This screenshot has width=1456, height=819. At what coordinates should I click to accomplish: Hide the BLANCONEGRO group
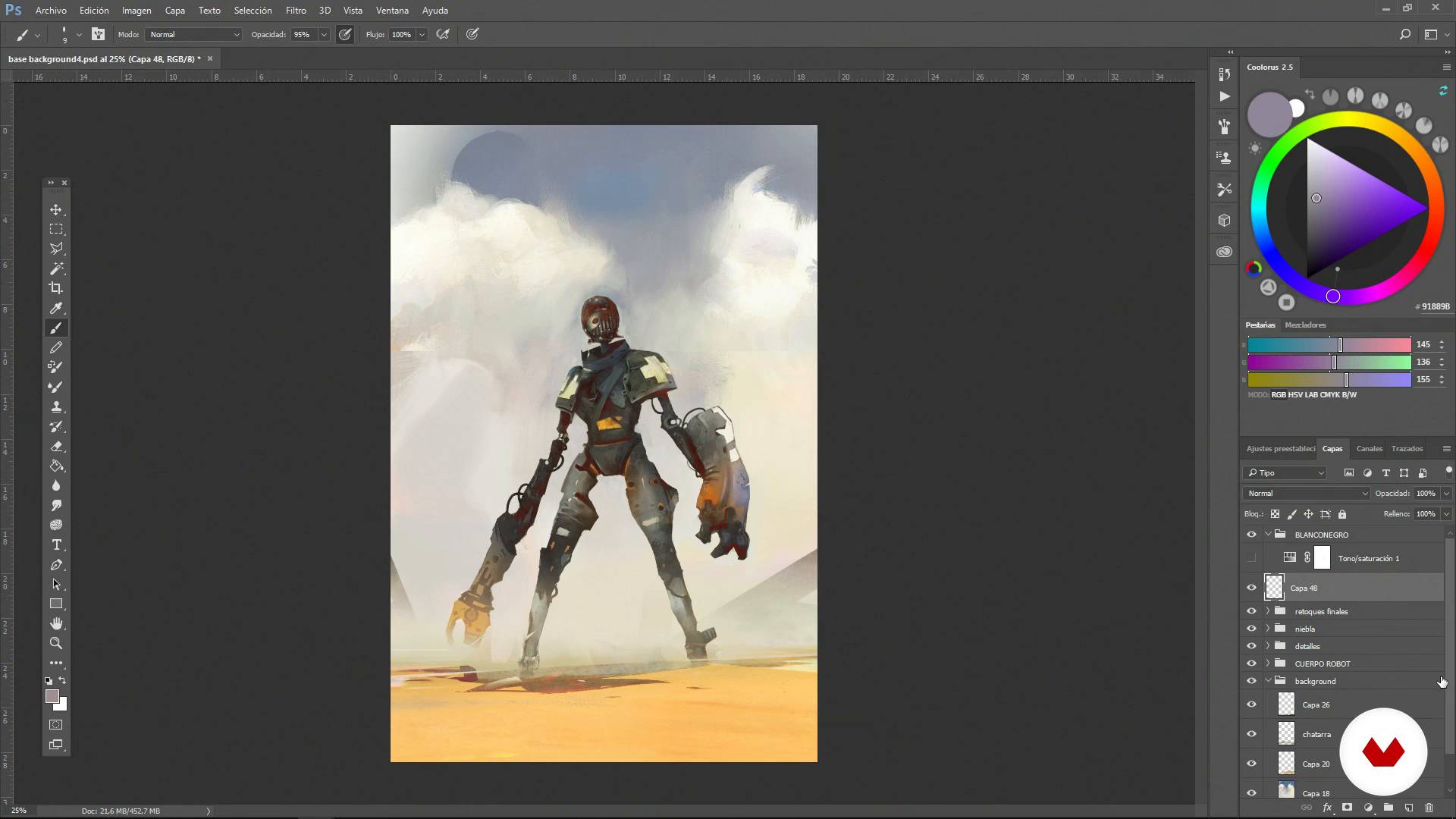(x=1251, y=535)
